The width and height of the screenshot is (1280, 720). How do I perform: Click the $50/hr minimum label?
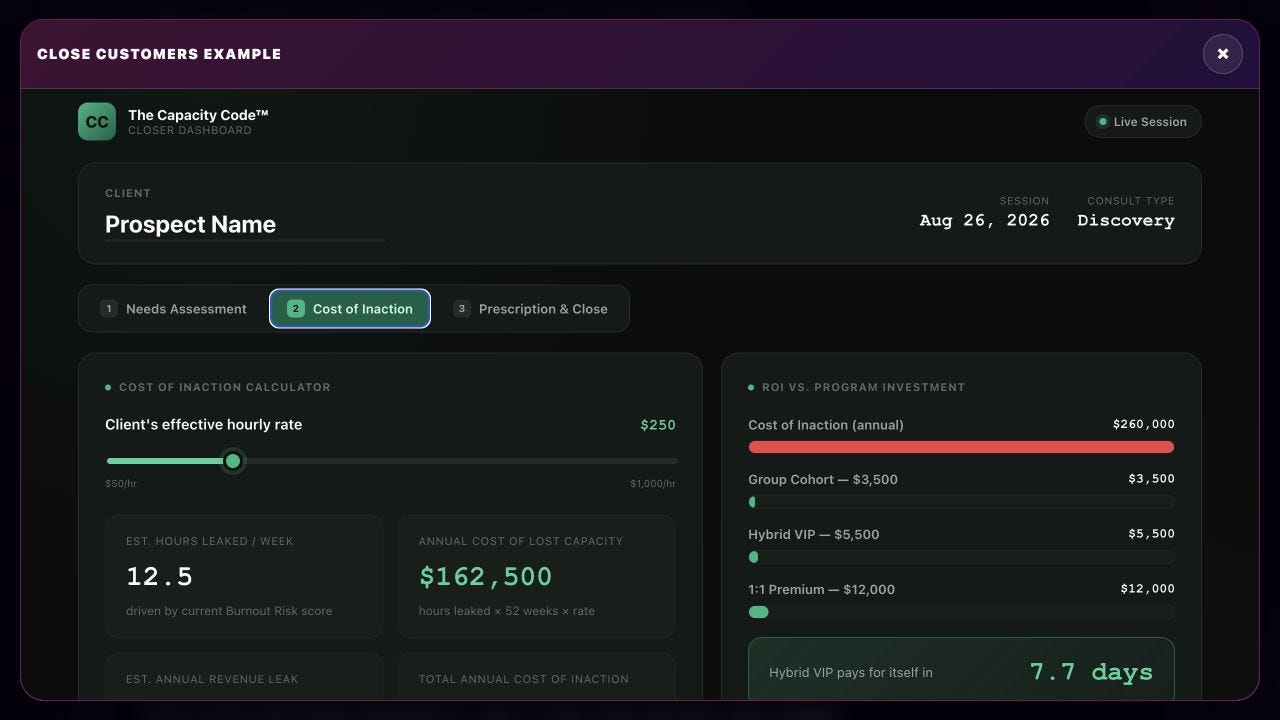[121, 484]
